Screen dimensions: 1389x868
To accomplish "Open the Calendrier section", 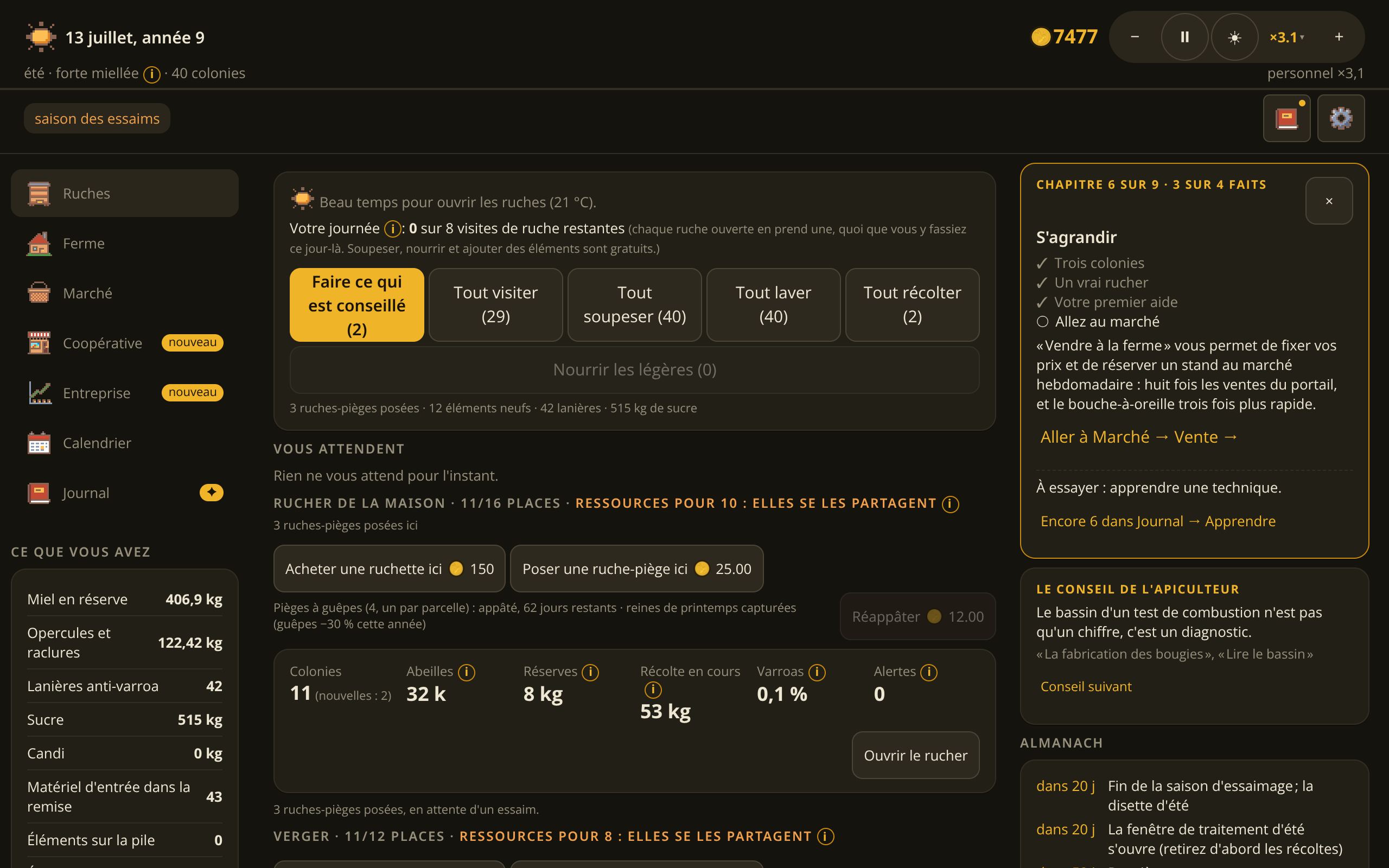I will [125, 443].
